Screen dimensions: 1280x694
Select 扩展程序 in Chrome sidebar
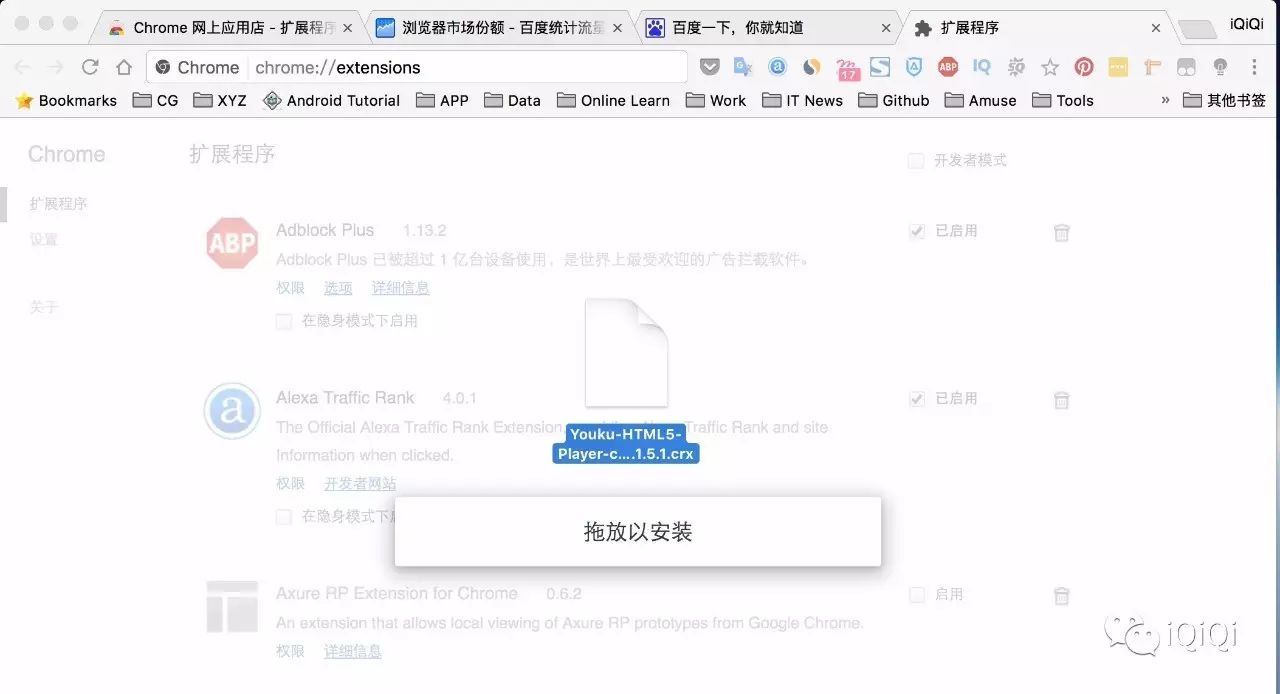pos(58,204)
